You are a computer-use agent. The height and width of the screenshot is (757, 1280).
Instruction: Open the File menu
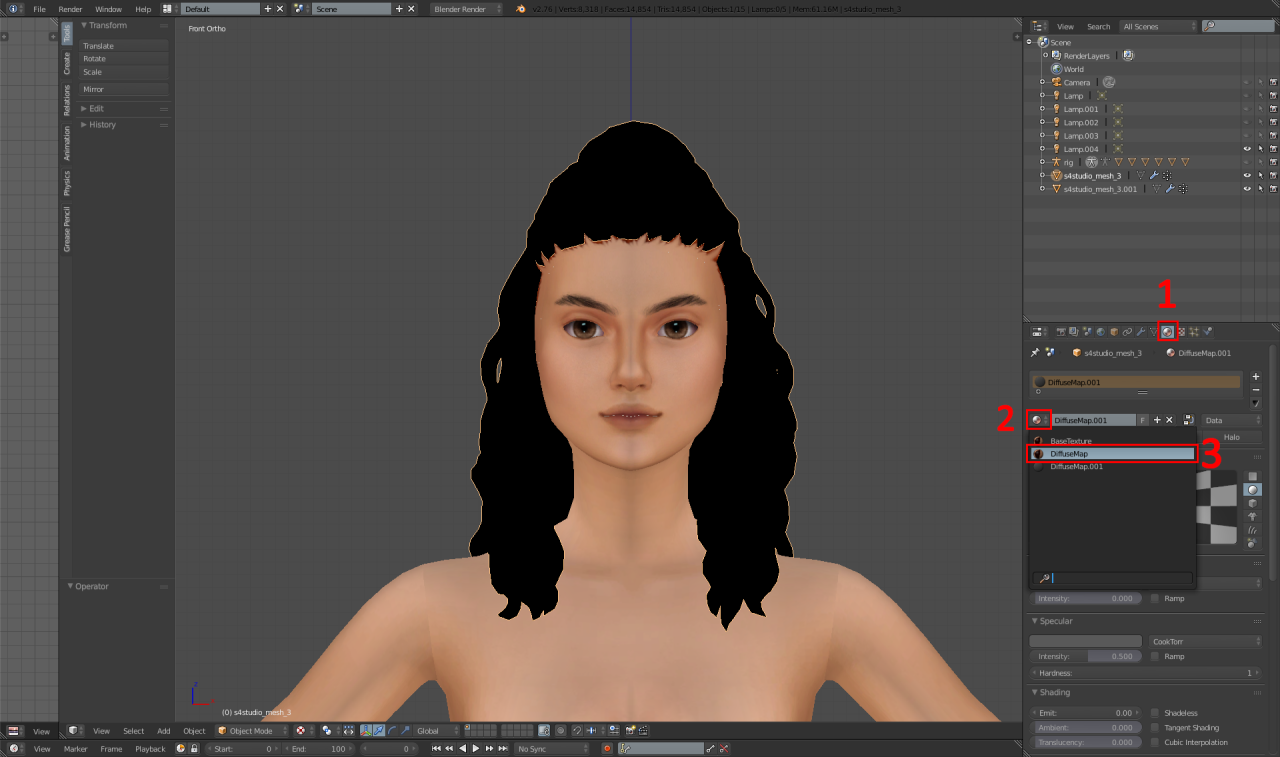pos(39,8)
